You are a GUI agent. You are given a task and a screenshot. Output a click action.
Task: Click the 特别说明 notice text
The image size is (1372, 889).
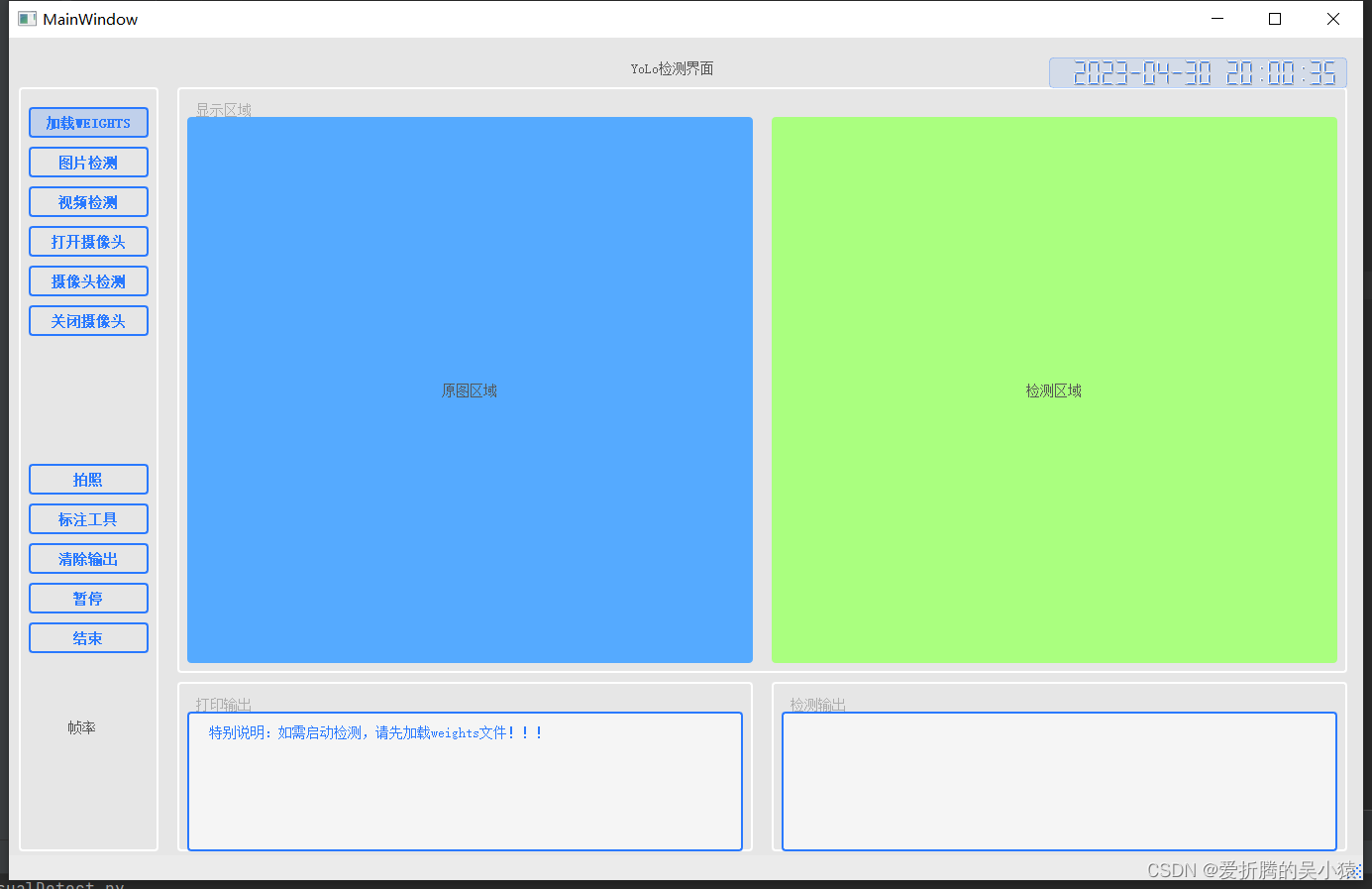click(375, 732)
